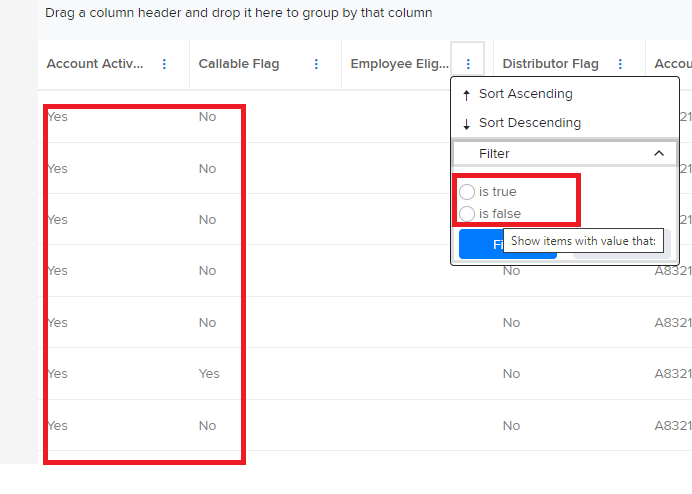Open the Callable Flag column menu
692x494 pixels.
click(x=317, y=64)
